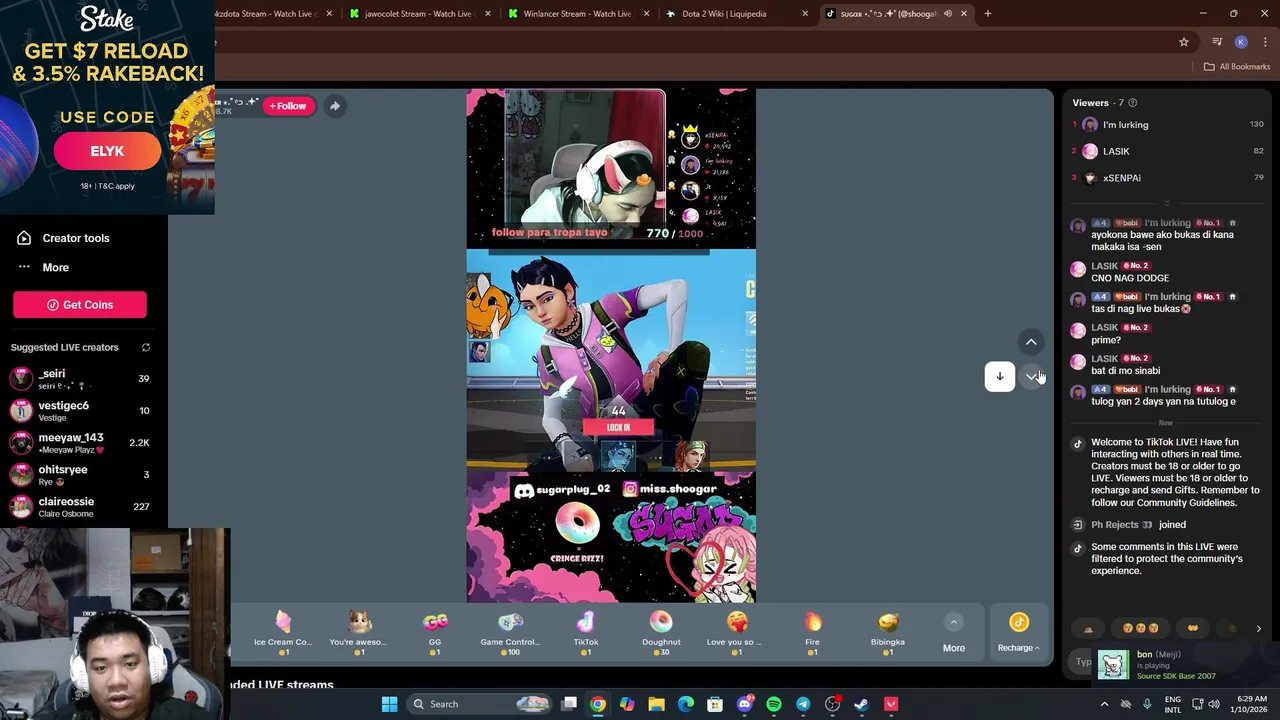
Task: Close the Winlancer Stream tab
Action: [x=646, y=14]
